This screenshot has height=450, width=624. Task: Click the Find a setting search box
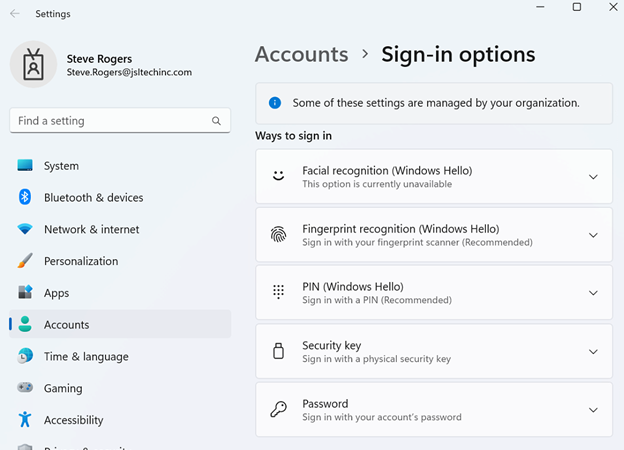[x=110, y=121]
